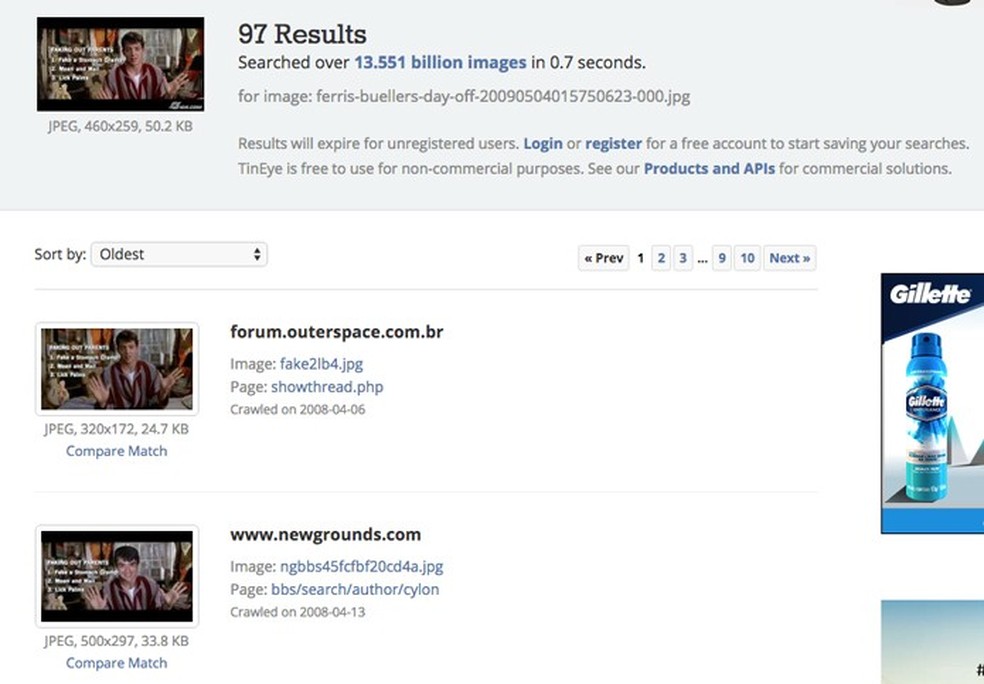Select the www.newgrounds.com domain heading

coord(326,534)
